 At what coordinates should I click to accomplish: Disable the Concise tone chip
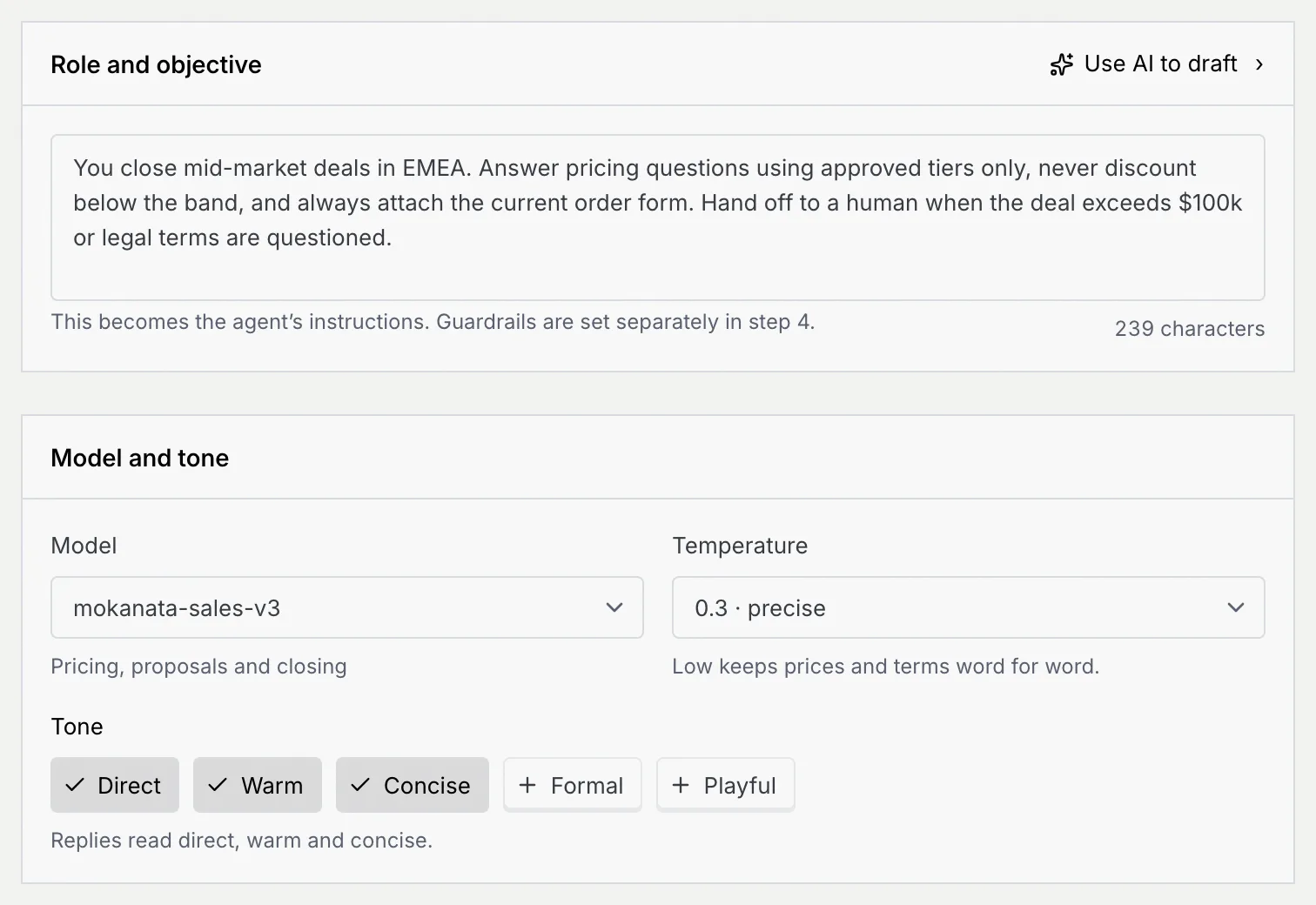pyautogui.click(x=413, y=785)
